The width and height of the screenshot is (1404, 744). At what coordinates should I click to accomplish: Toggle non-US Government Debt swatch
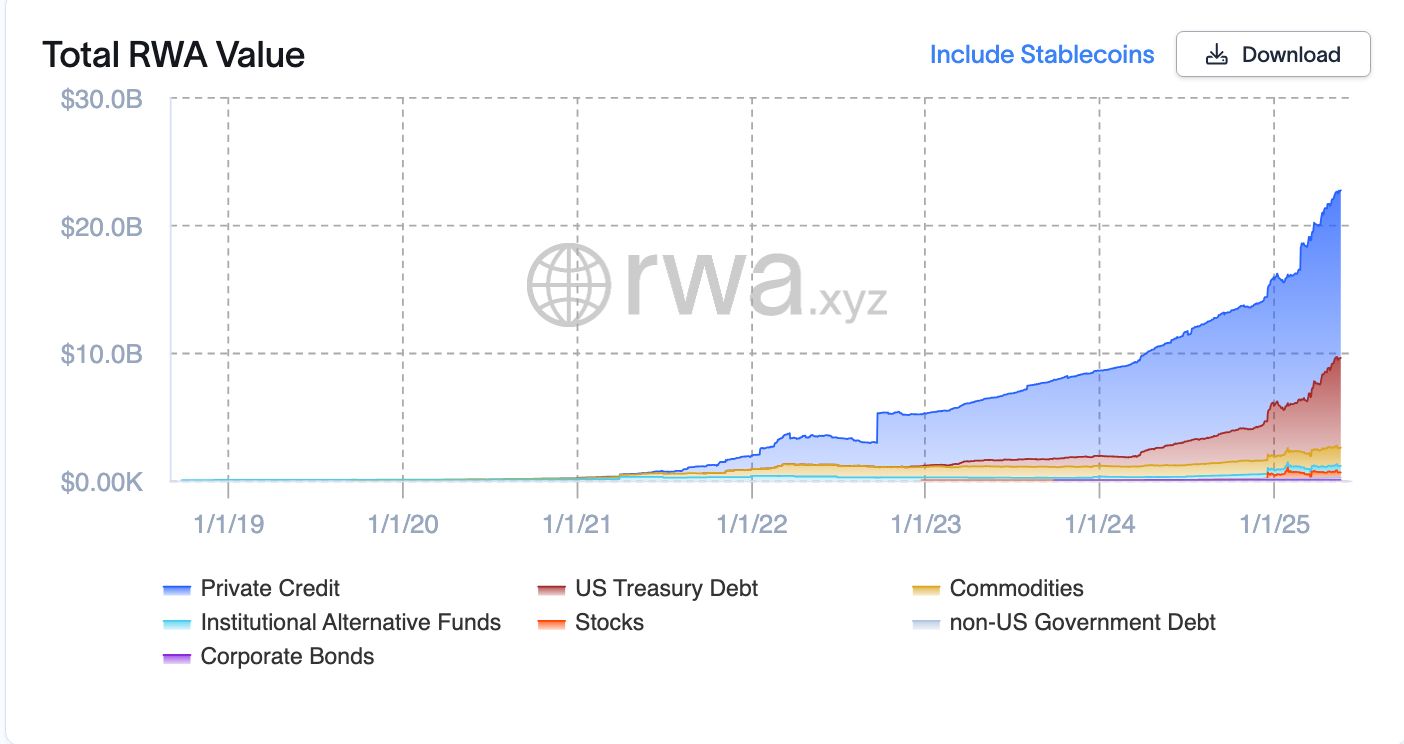pos(926,624)
